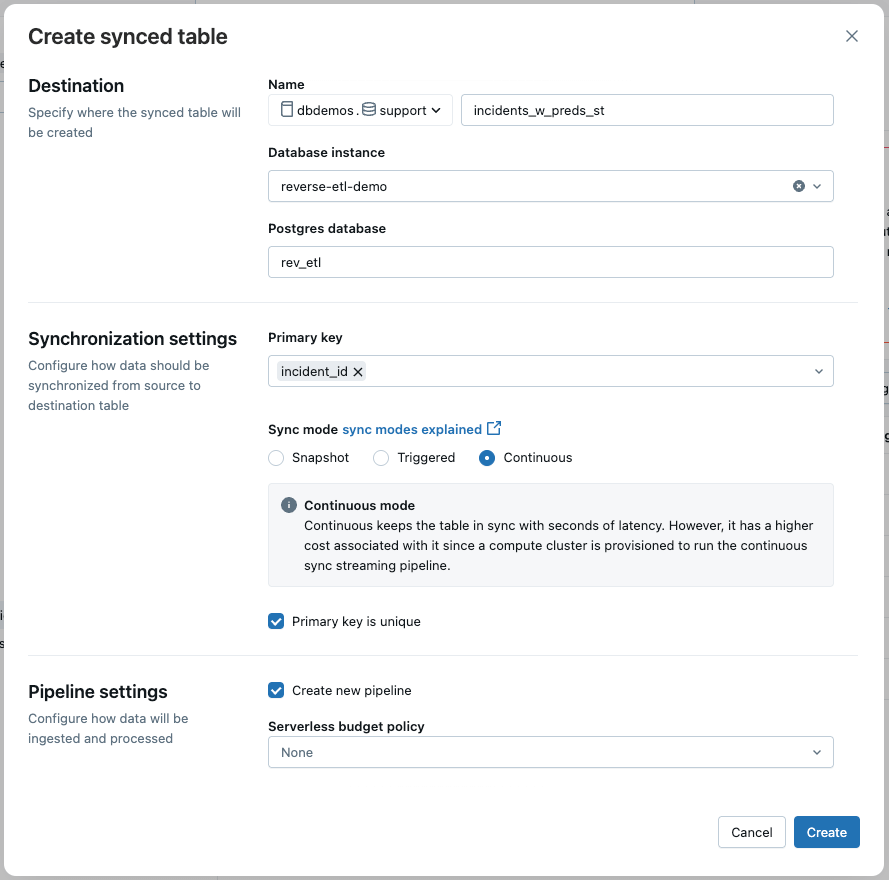889x880 pixels.
Task: Expand the Primary key dropdown
Action: click(818, 371)
